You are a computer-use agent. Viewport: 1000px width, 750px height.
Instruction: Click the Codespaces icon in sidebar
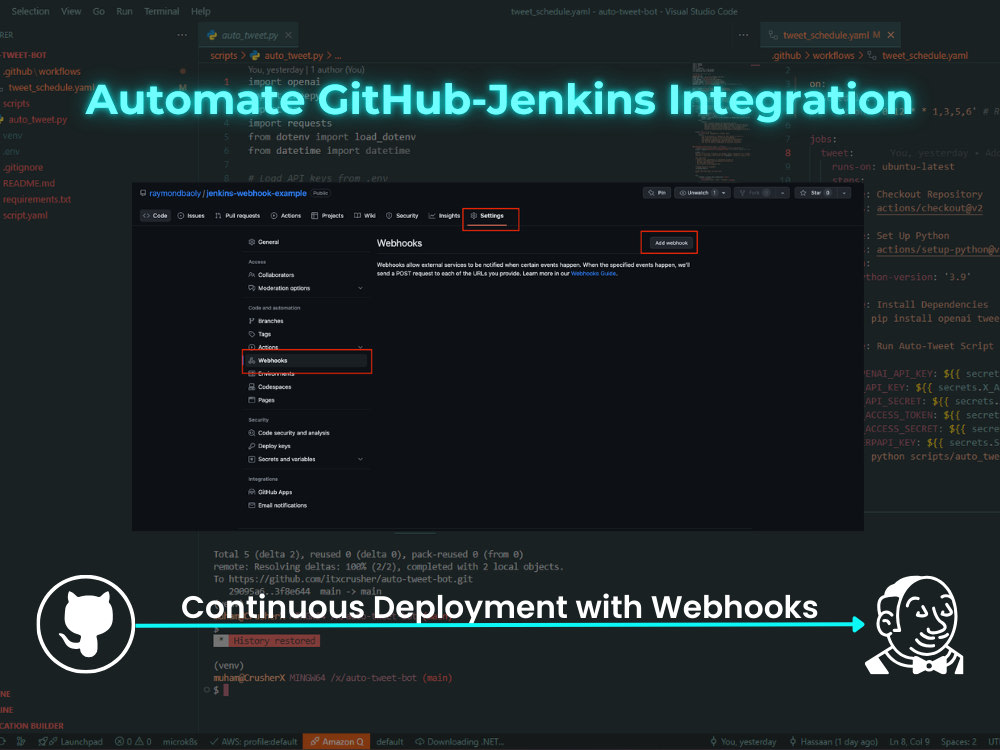[x=251, y=387]
